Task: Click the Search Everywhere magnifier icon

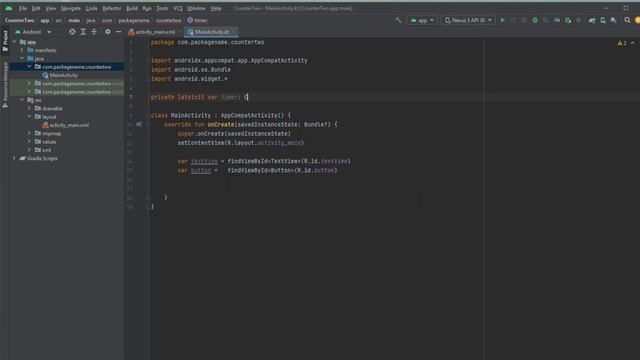Action: point(627,20)
